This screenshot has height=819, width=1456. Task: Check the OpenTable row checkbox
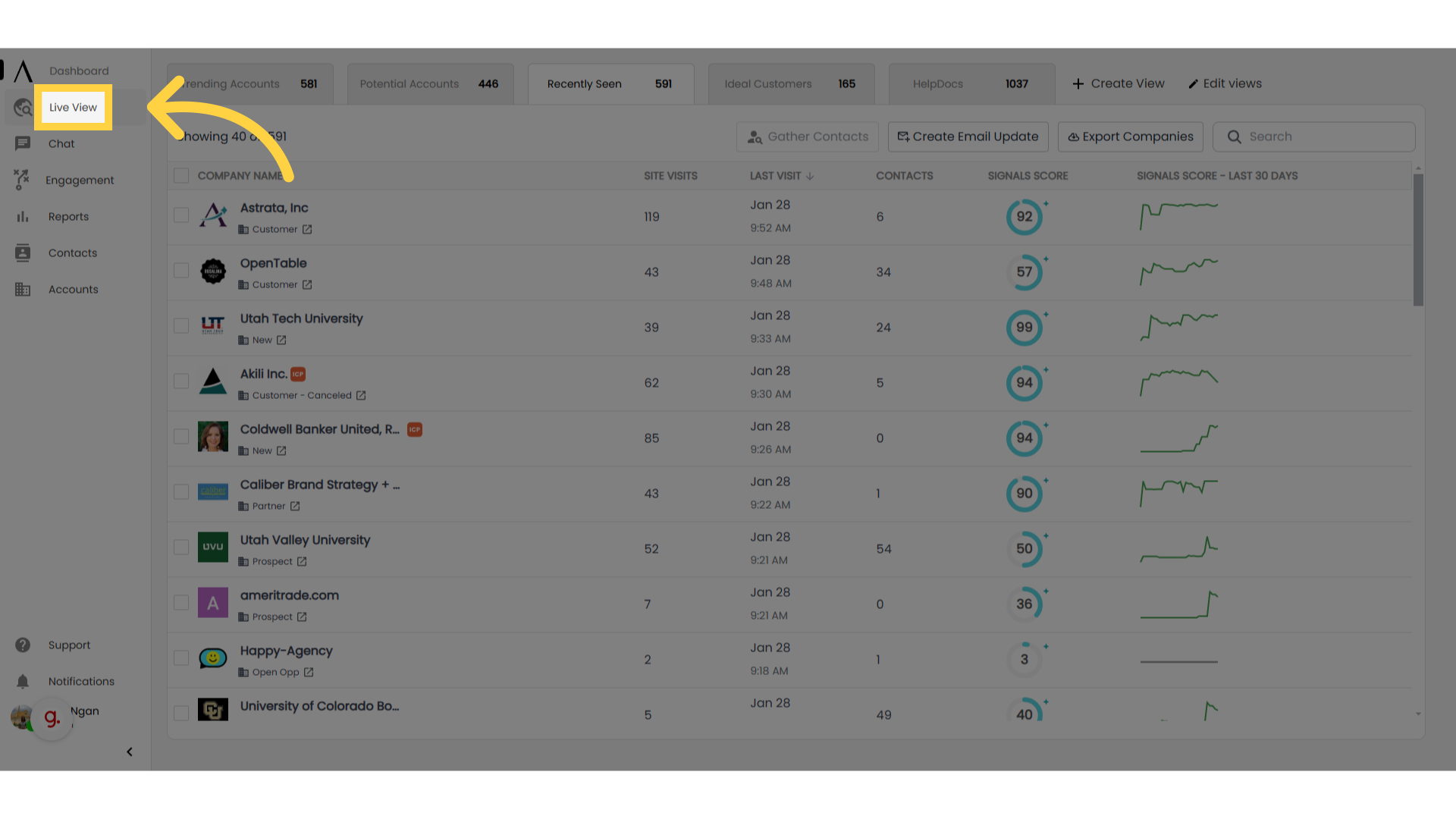coord(181,271)
